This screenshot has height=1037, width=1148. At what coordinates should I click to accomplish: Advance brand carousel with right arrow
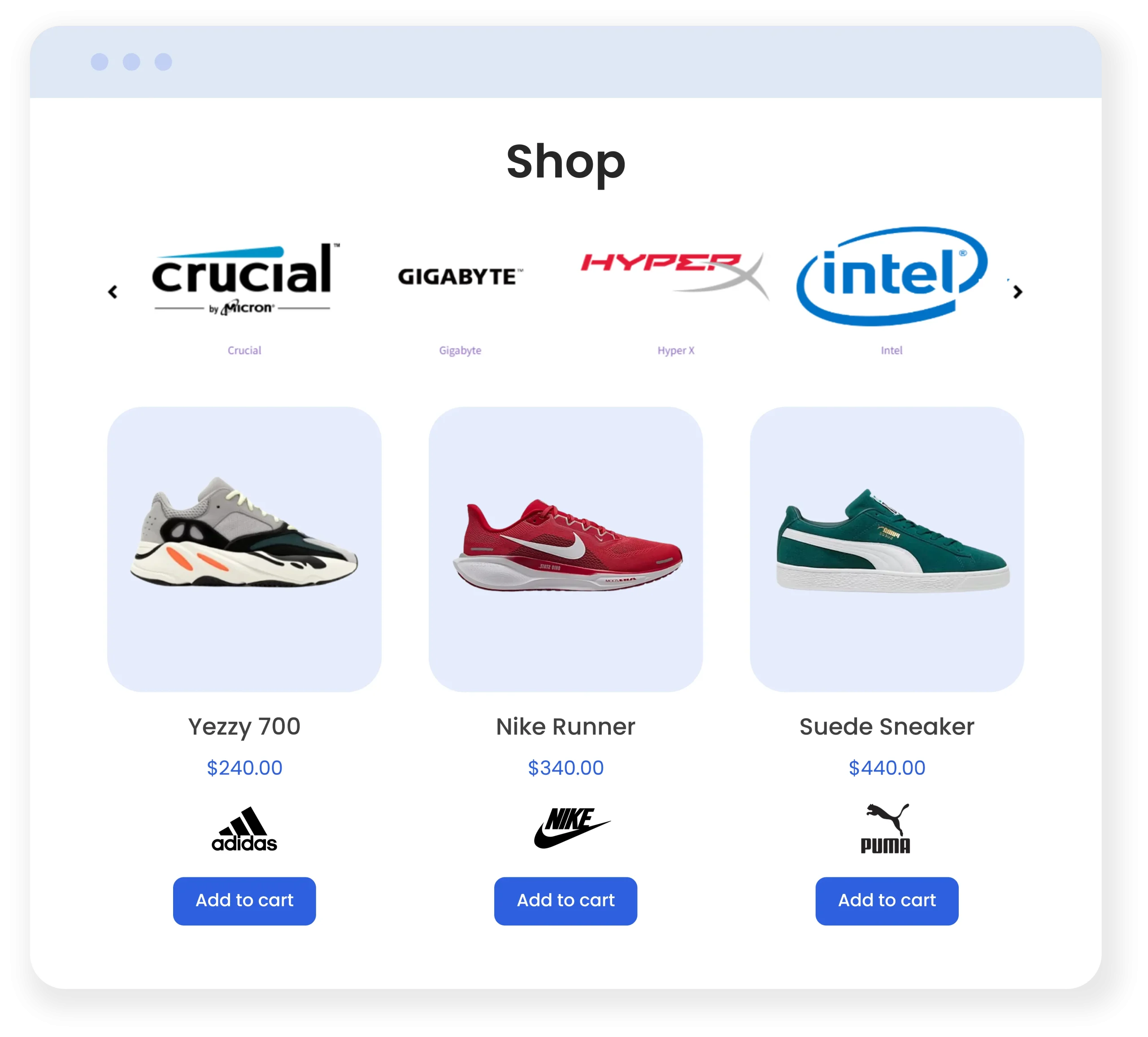coord(1018,292)
